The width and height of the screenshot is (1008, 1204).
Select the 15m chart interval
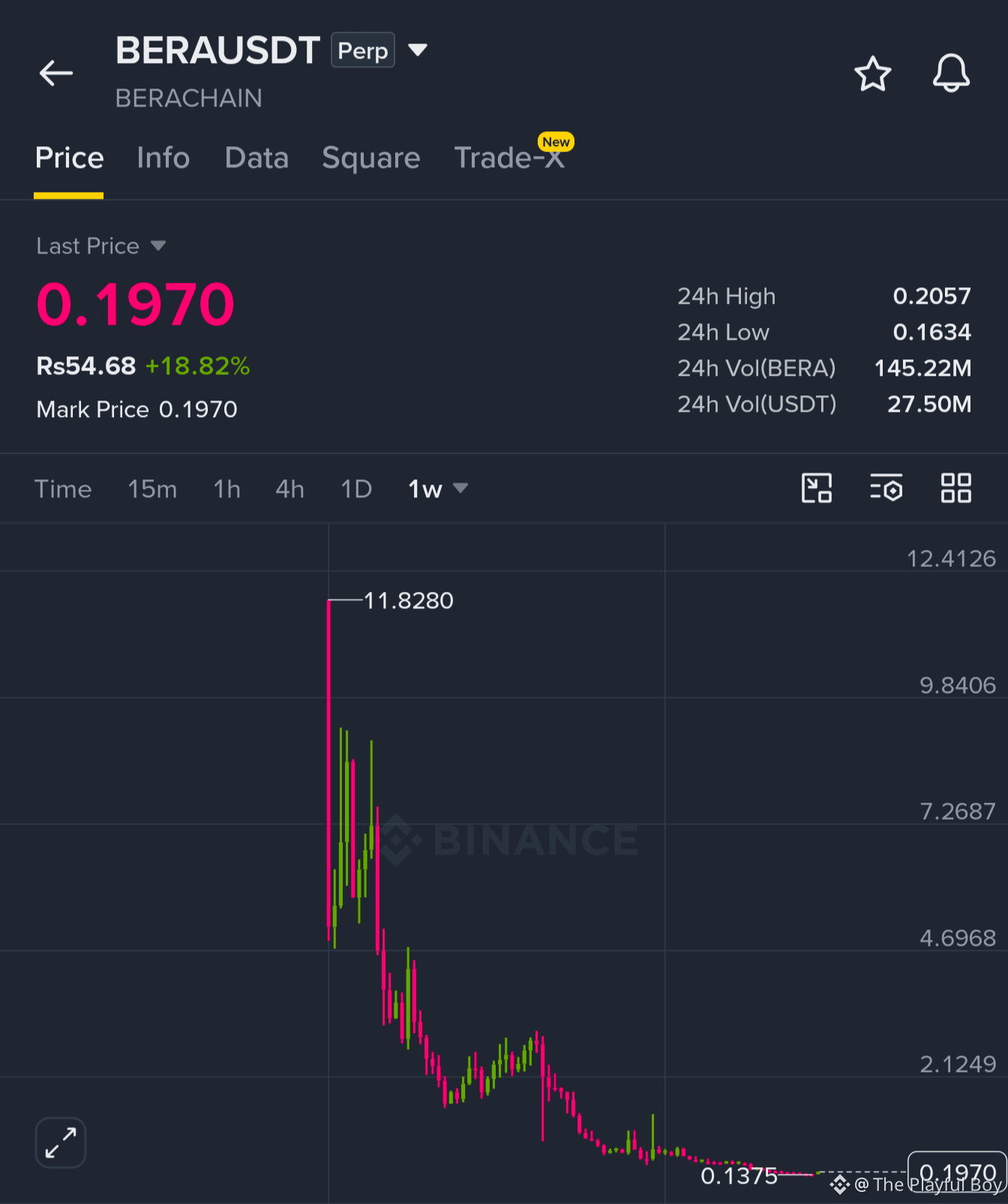[x=152, y=489]
